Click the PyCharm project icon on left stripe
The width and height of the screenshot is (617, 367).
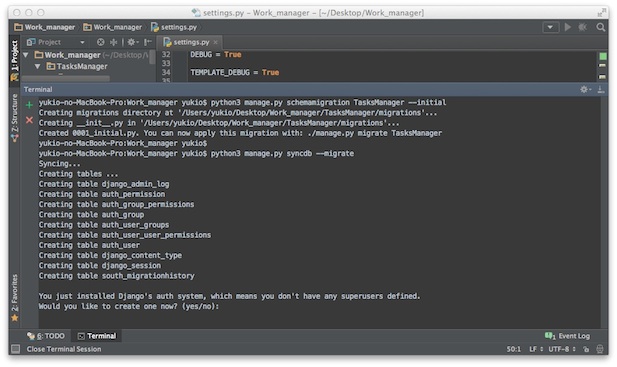point(15,77)
